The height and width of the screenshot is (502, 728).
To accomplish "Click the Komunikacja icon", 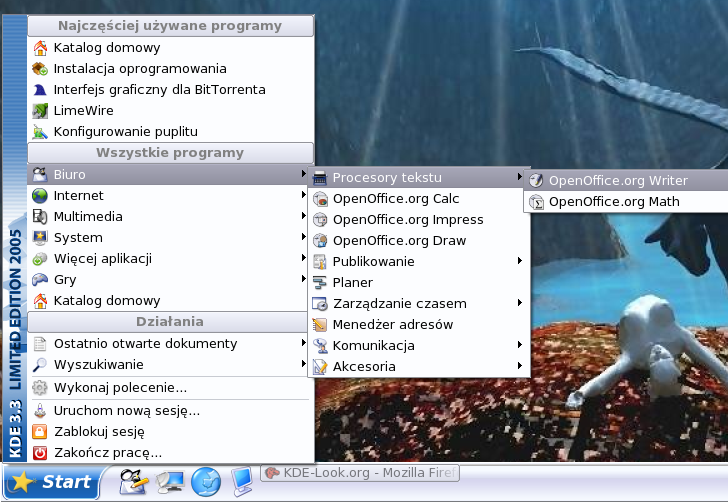I will 320,346.
